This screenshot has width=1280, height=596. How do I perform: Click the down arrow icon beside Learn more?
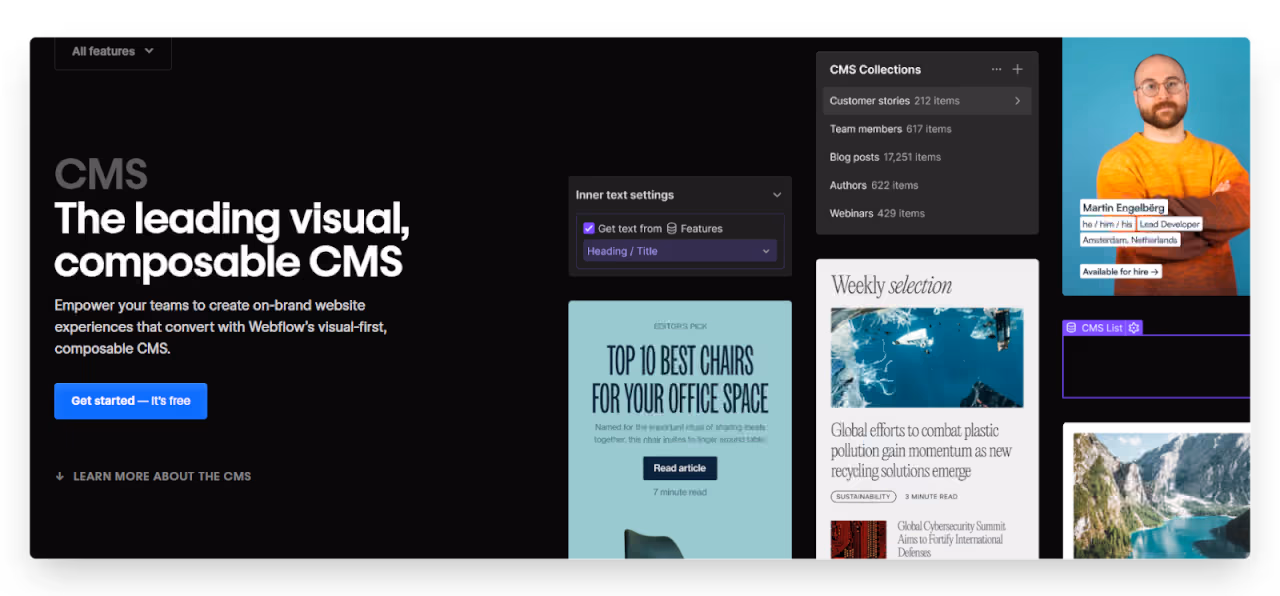tap(60, 477)
